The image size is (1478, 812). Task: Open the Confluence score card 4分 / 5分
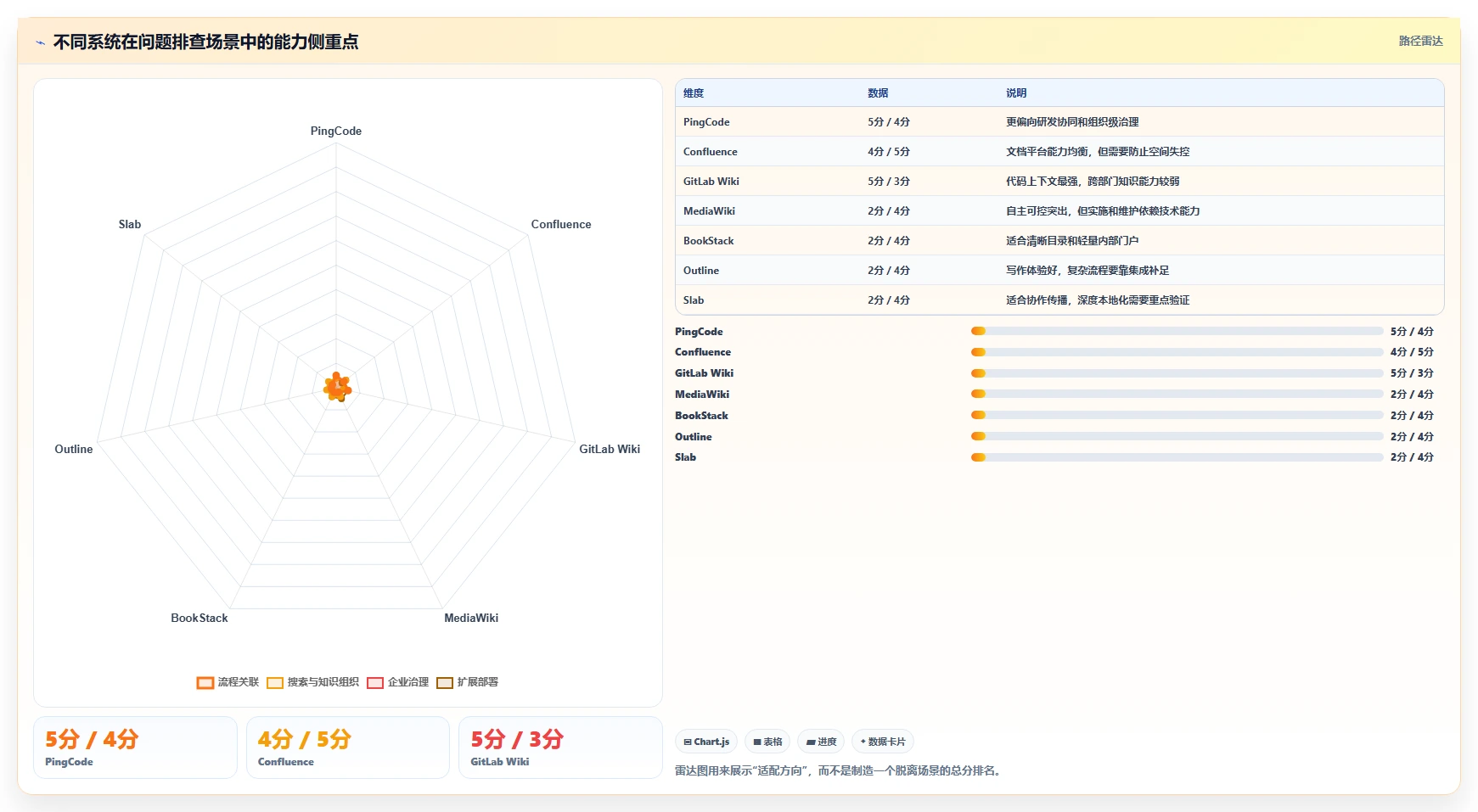point(348,748)
